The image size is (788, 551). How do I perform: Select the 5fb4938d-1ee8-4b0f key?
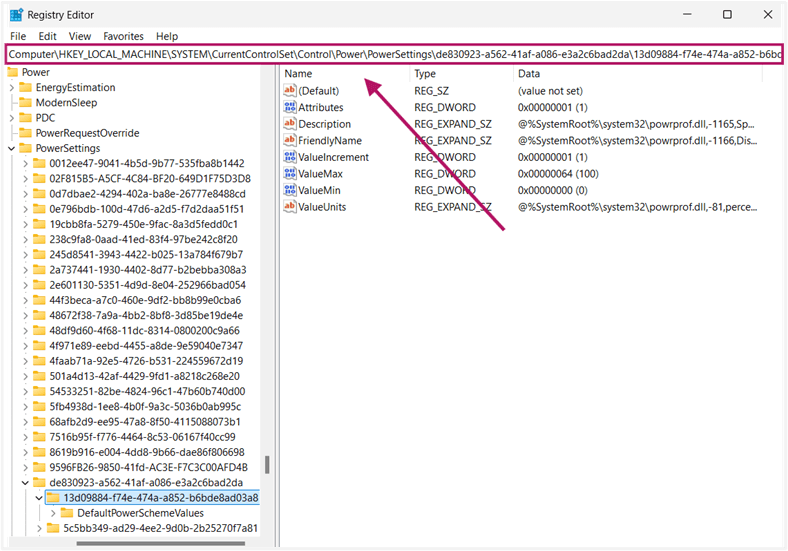point(145,406)
